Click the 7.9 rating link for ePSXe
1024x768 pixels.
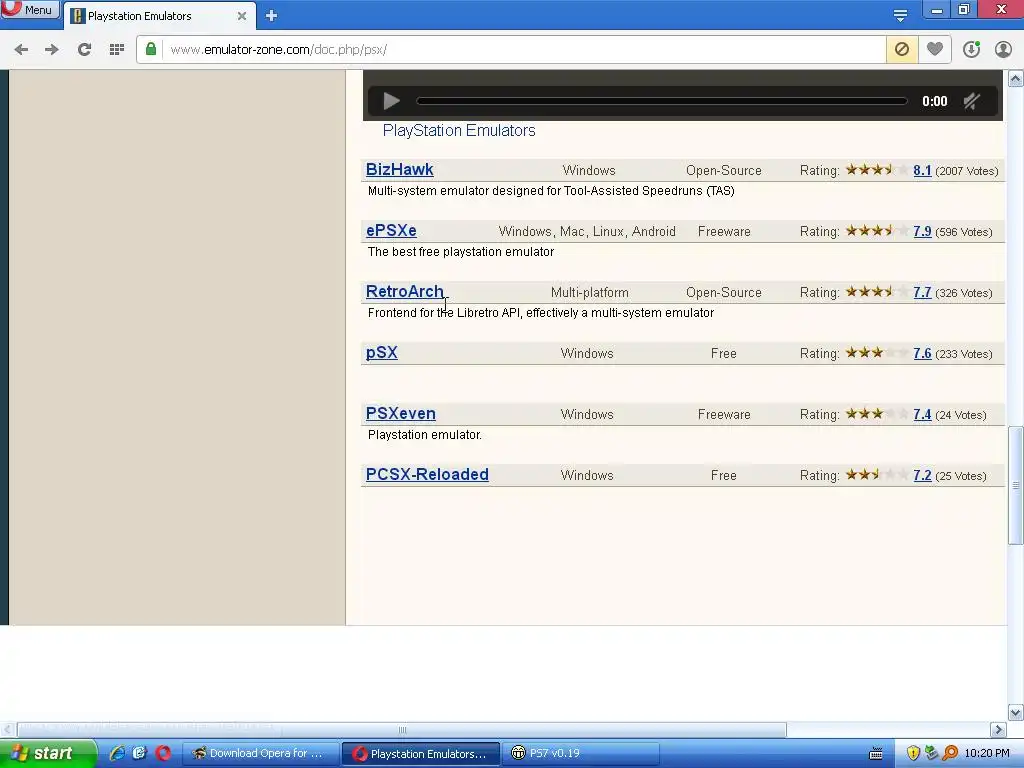922,231
